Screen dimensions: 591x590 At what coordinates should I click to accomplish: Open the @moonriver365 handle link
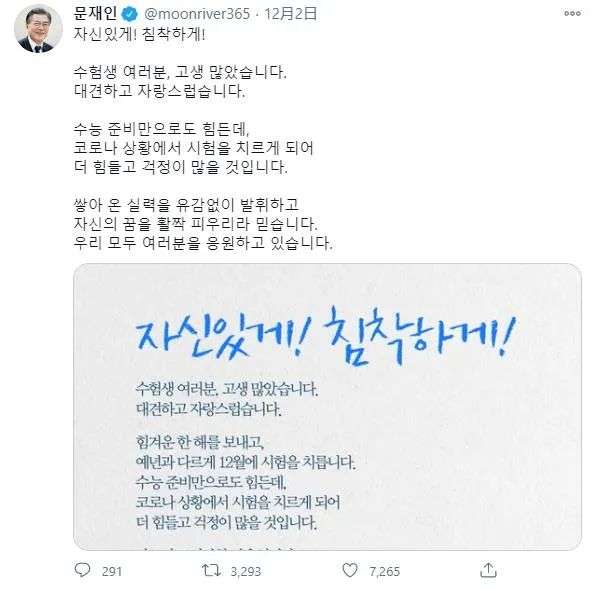point(197,14)
